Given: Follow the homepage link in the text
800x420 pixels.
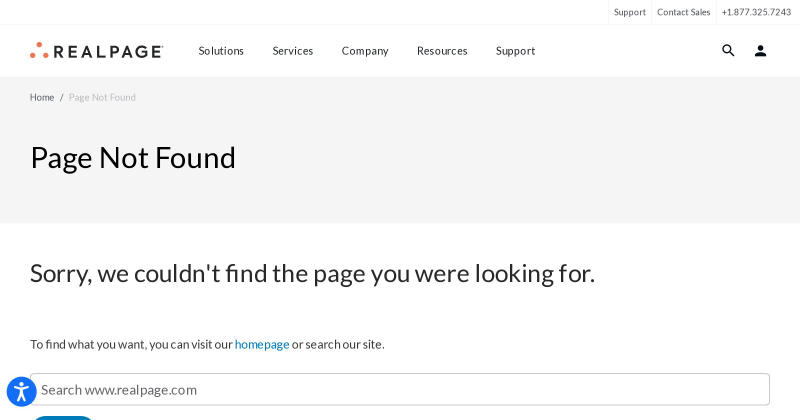Looking at the screenshot, I should 262,344.
